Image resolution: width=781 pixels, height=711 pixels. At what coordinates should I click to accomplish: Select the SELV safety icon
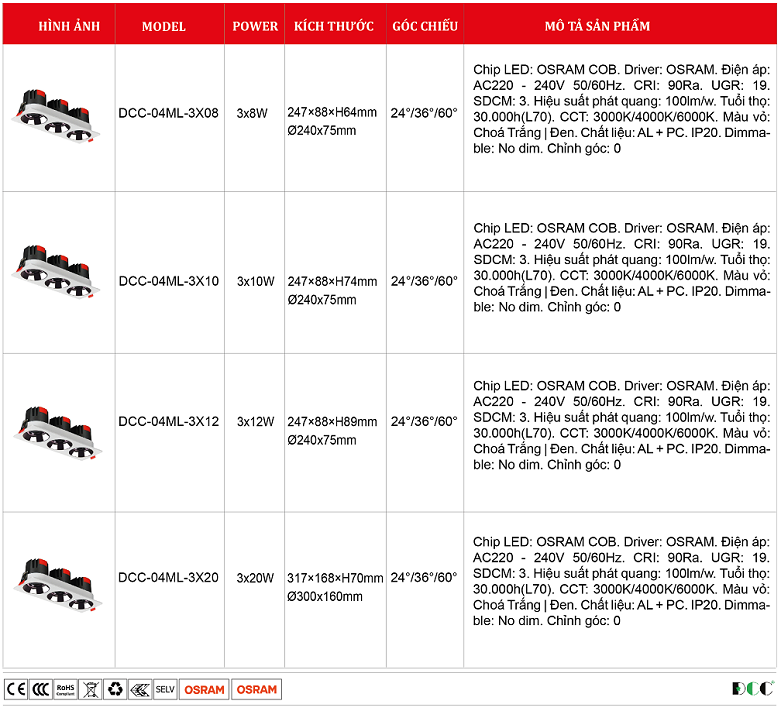coord(165,689)
